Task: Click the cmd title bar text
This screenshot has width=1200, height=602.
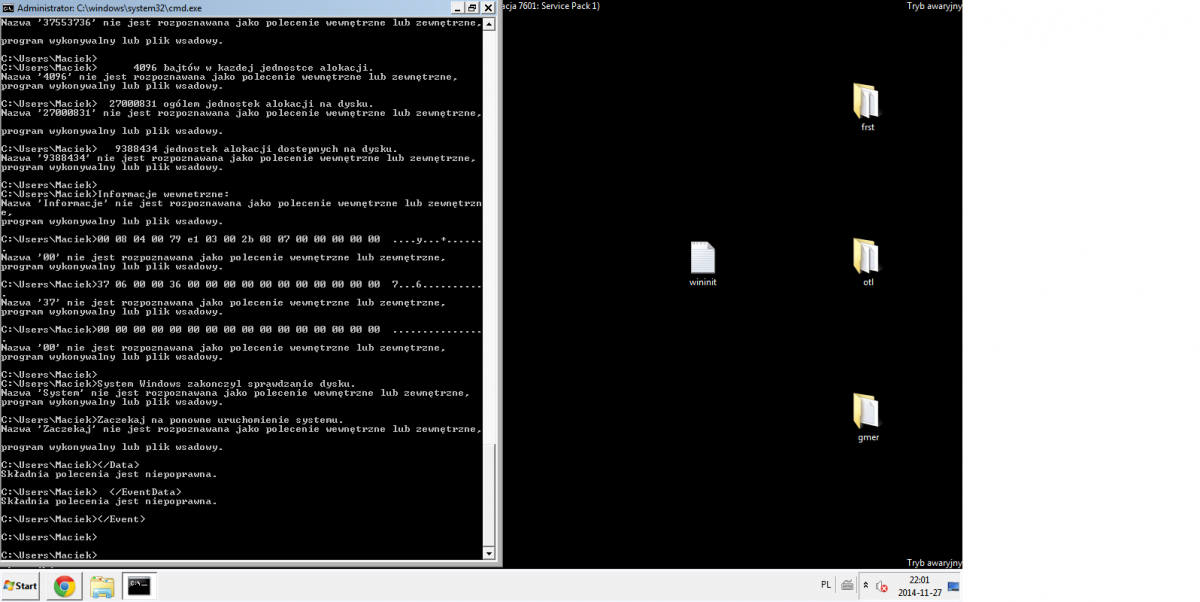Action: point(109,7)
